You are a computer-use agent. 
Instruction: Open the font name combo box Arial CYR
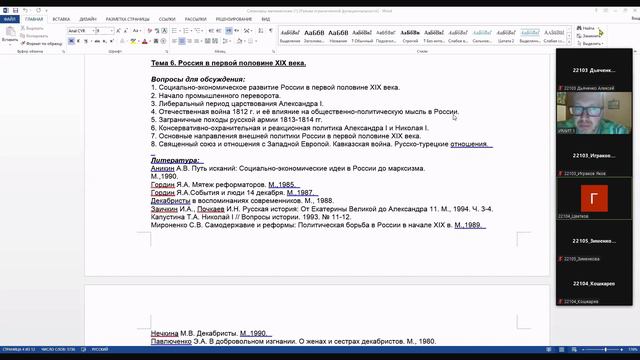click(81, 31)
